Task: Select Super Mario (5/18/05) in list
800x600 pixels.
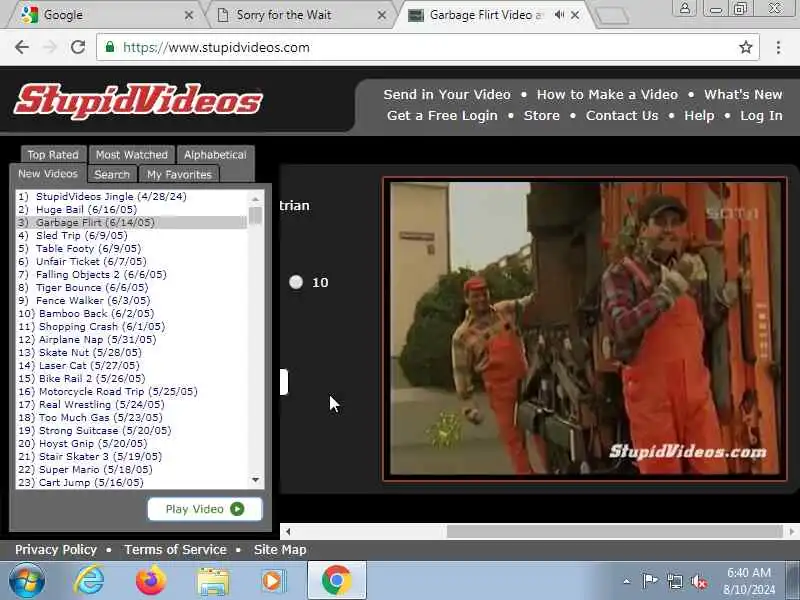Action: (132, 469)
